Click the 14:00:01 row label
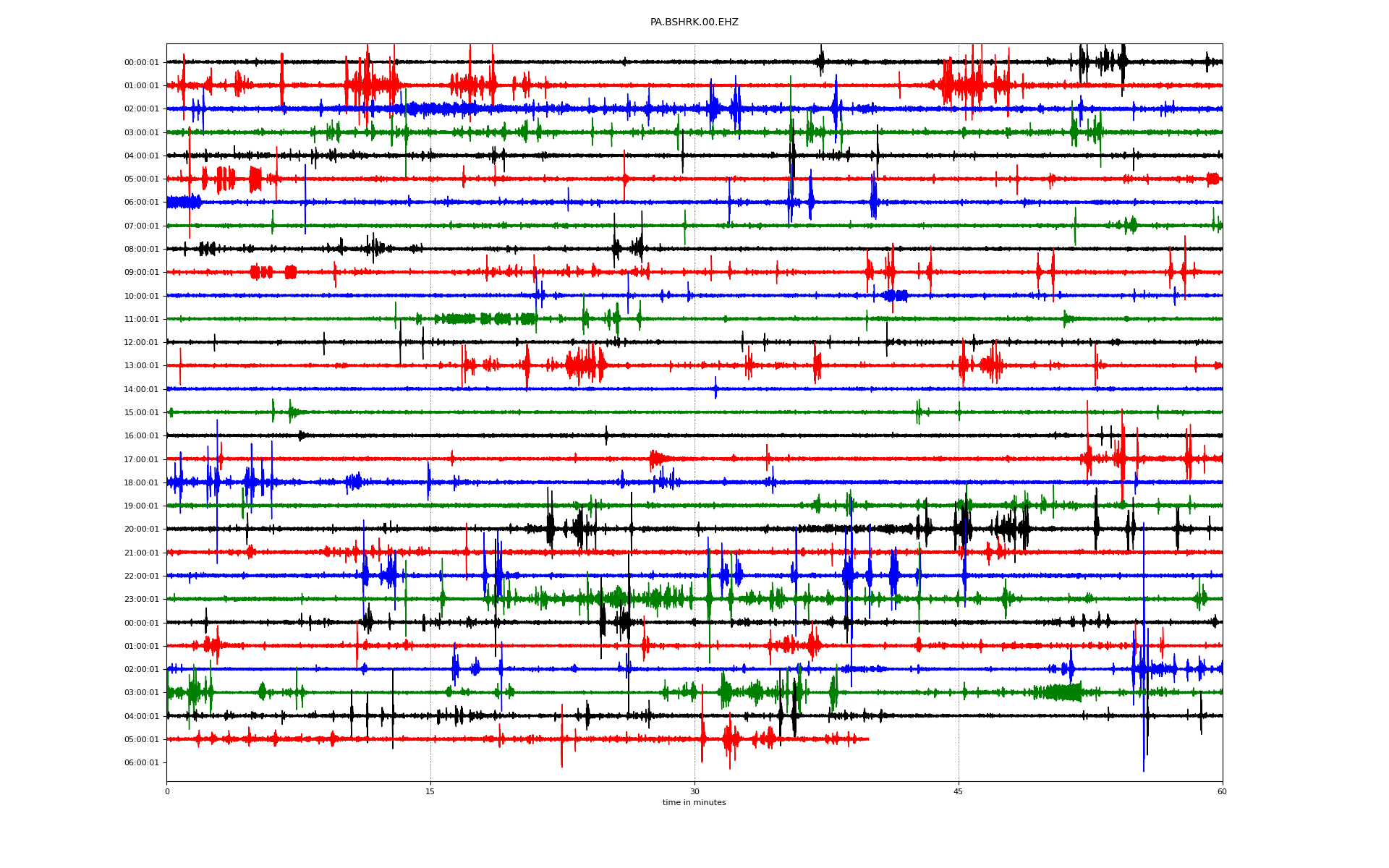The image size is (1389, 868). tap(141, 390)
